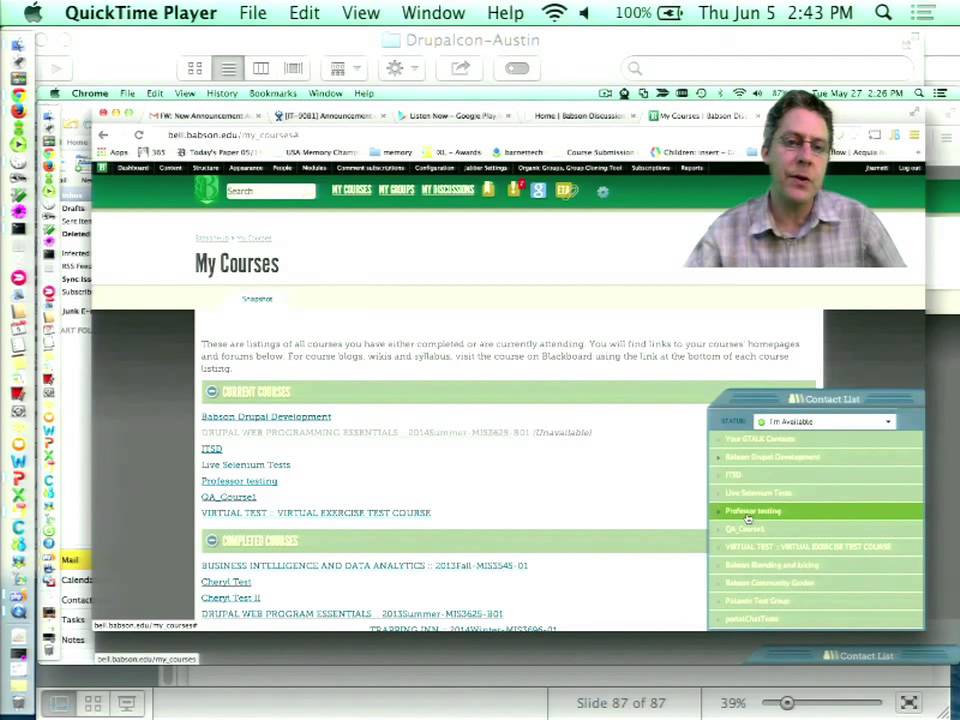Click the fit-to-window icon at bottom right
The width and height of the screenshot is (960, 720).
[x=909, y=703]
